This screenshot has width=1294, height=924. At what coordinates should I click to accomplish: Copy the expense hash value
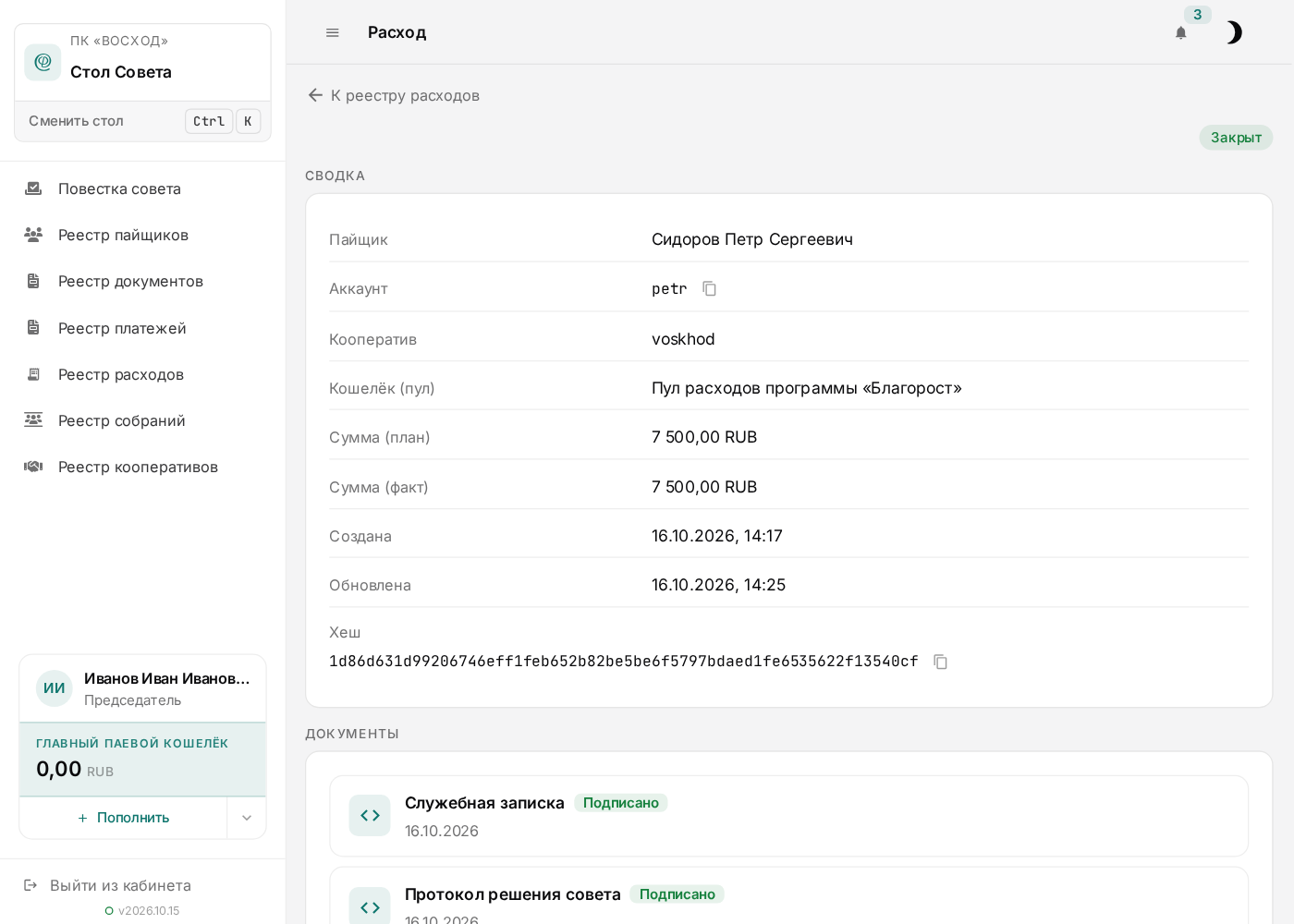pyautogui.click(x=940, y=662)
